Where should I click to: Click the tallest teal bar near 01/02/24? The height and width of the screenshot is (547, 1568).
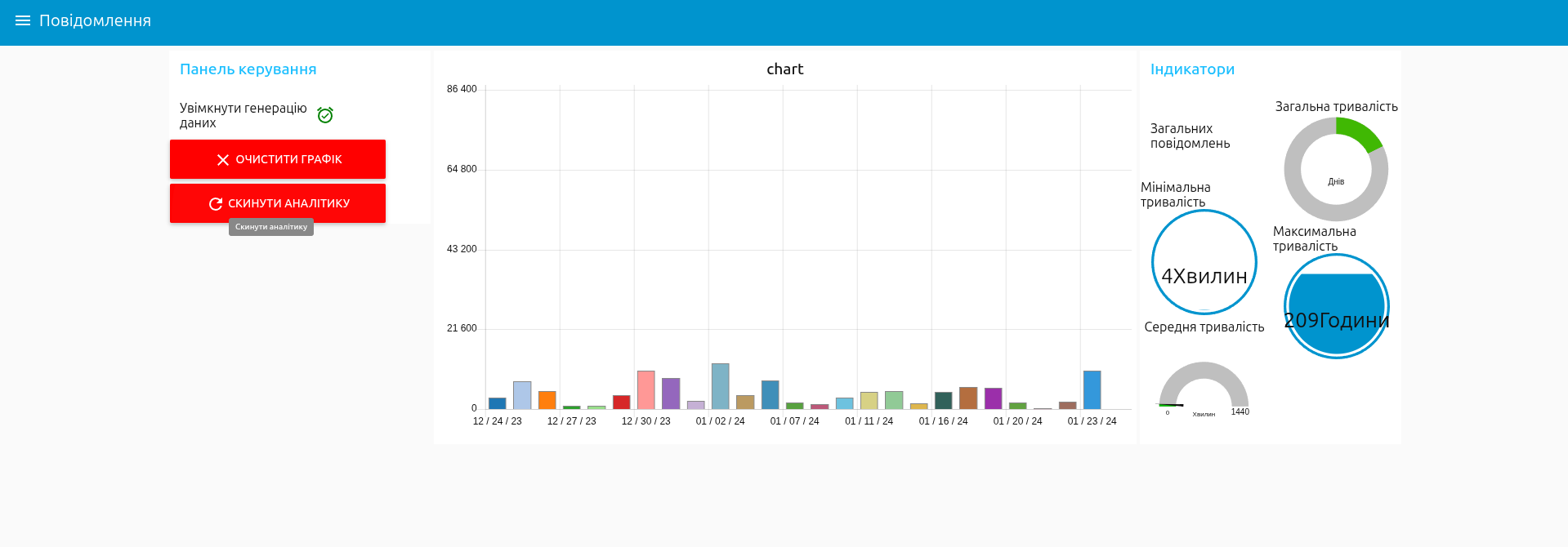point(720,386)
